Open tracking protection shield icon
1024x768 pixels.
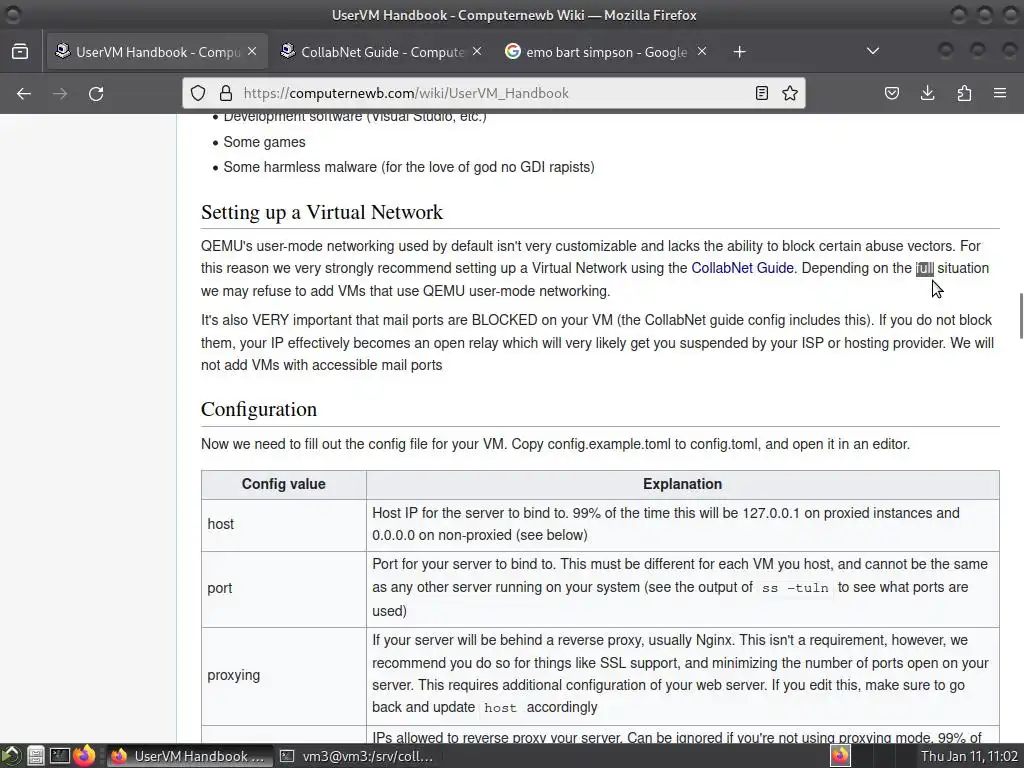(198, 93)
